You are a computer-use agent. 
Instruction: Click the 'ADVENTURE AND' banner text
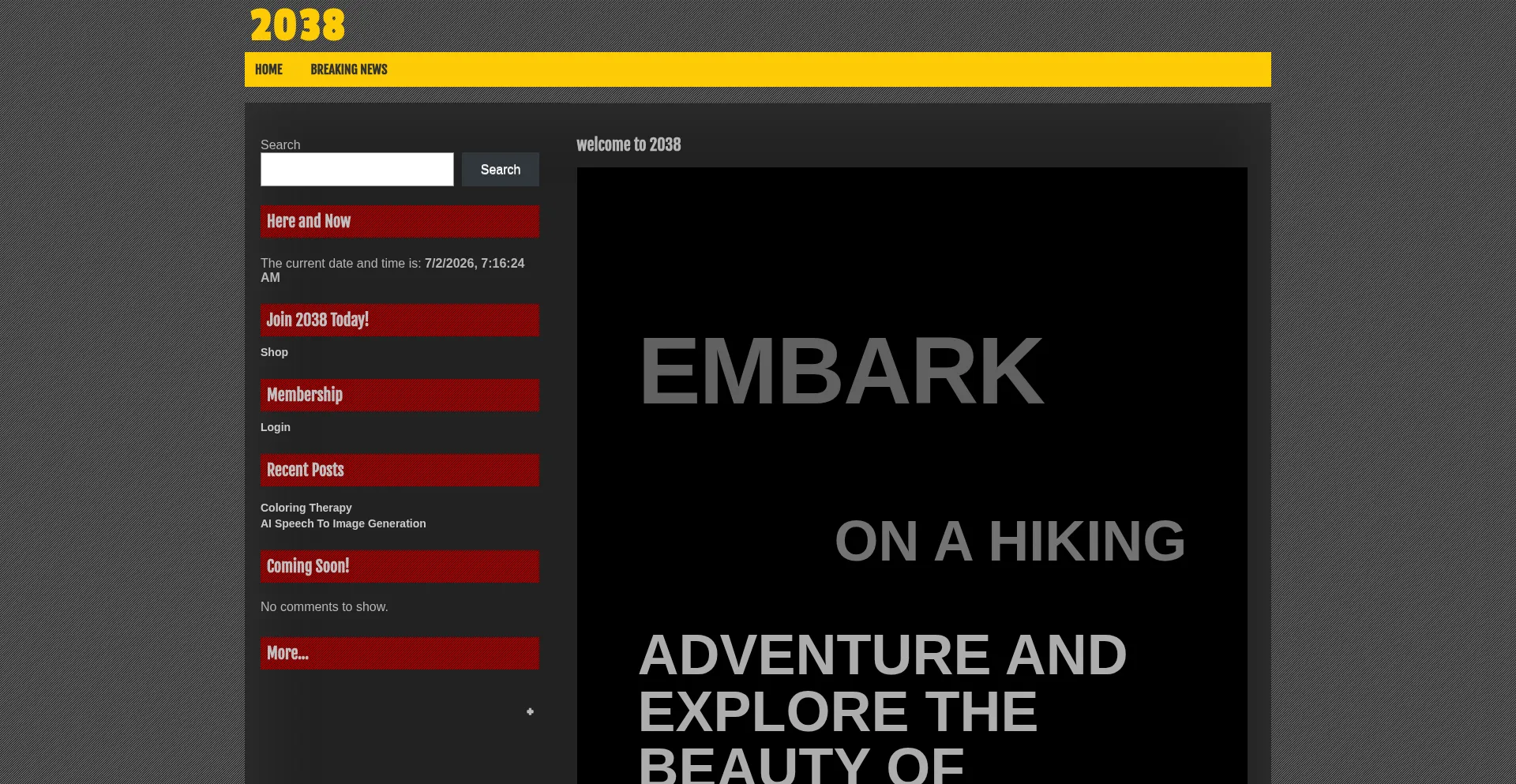pos(882,655)
